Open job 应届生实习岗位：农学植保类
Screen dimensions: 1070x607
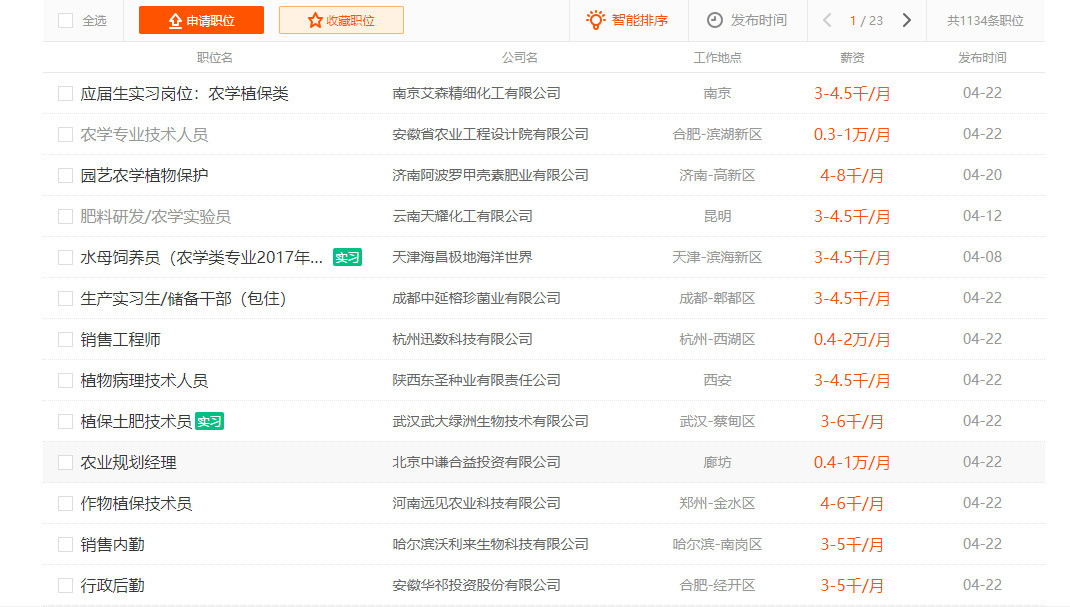pos(184,93)
